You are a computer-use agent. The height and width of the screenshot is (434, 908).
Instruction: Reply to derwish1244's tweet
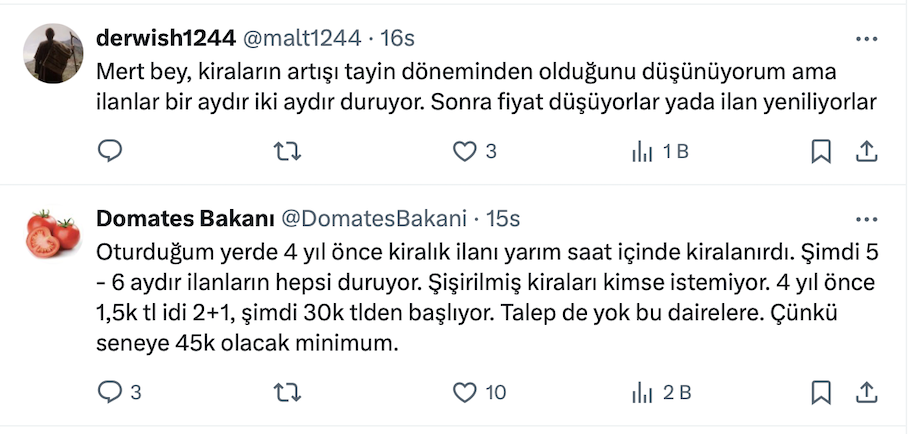tap(110, 151)
